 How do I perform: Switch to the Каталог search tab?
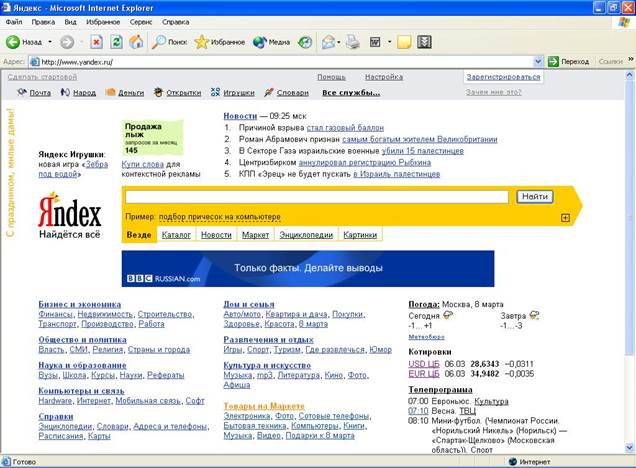(x=176, y=235)
